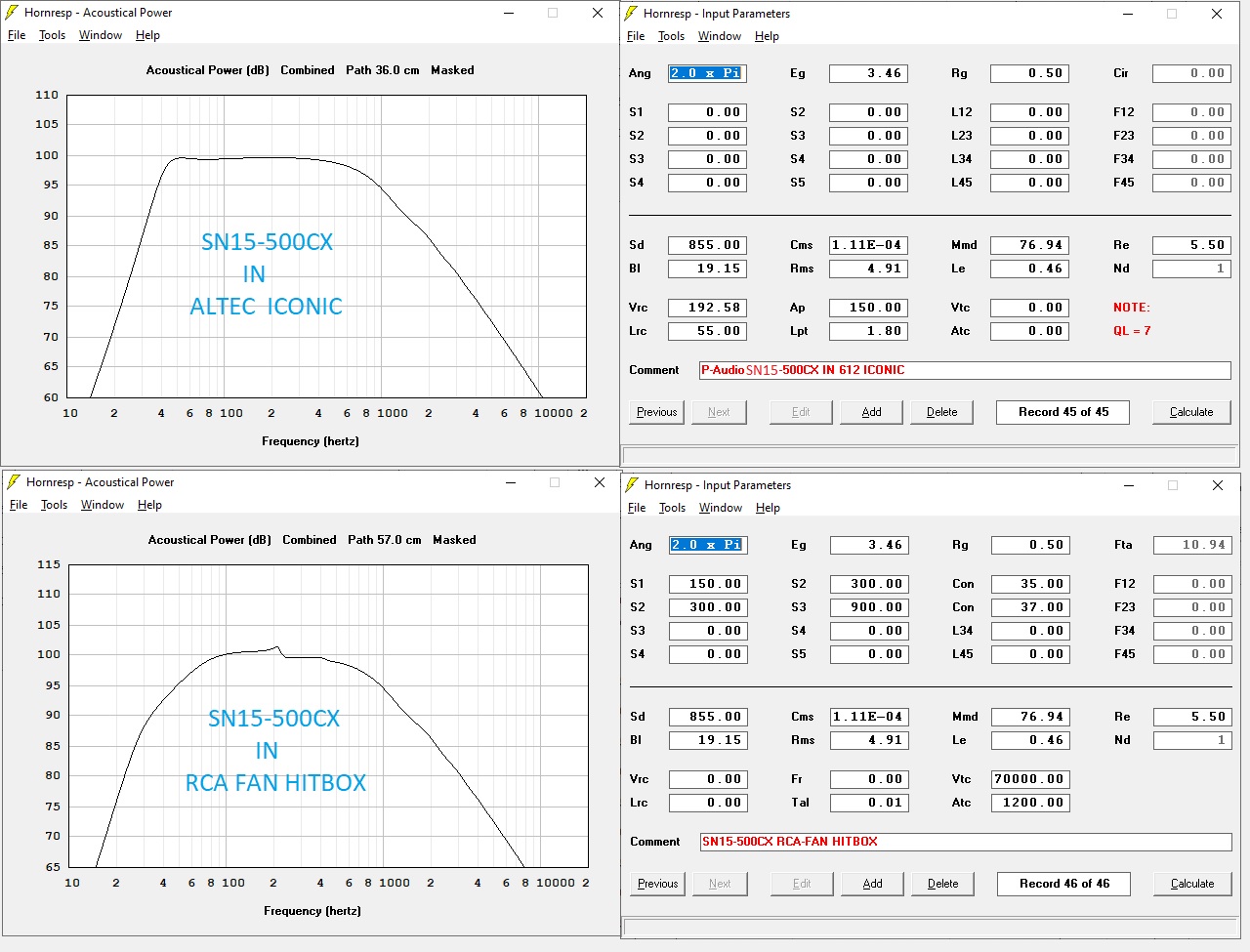Open Help menu in bottom Acoustical Power window
This screenshot has height=952, width=1250.
coord(149,505)
